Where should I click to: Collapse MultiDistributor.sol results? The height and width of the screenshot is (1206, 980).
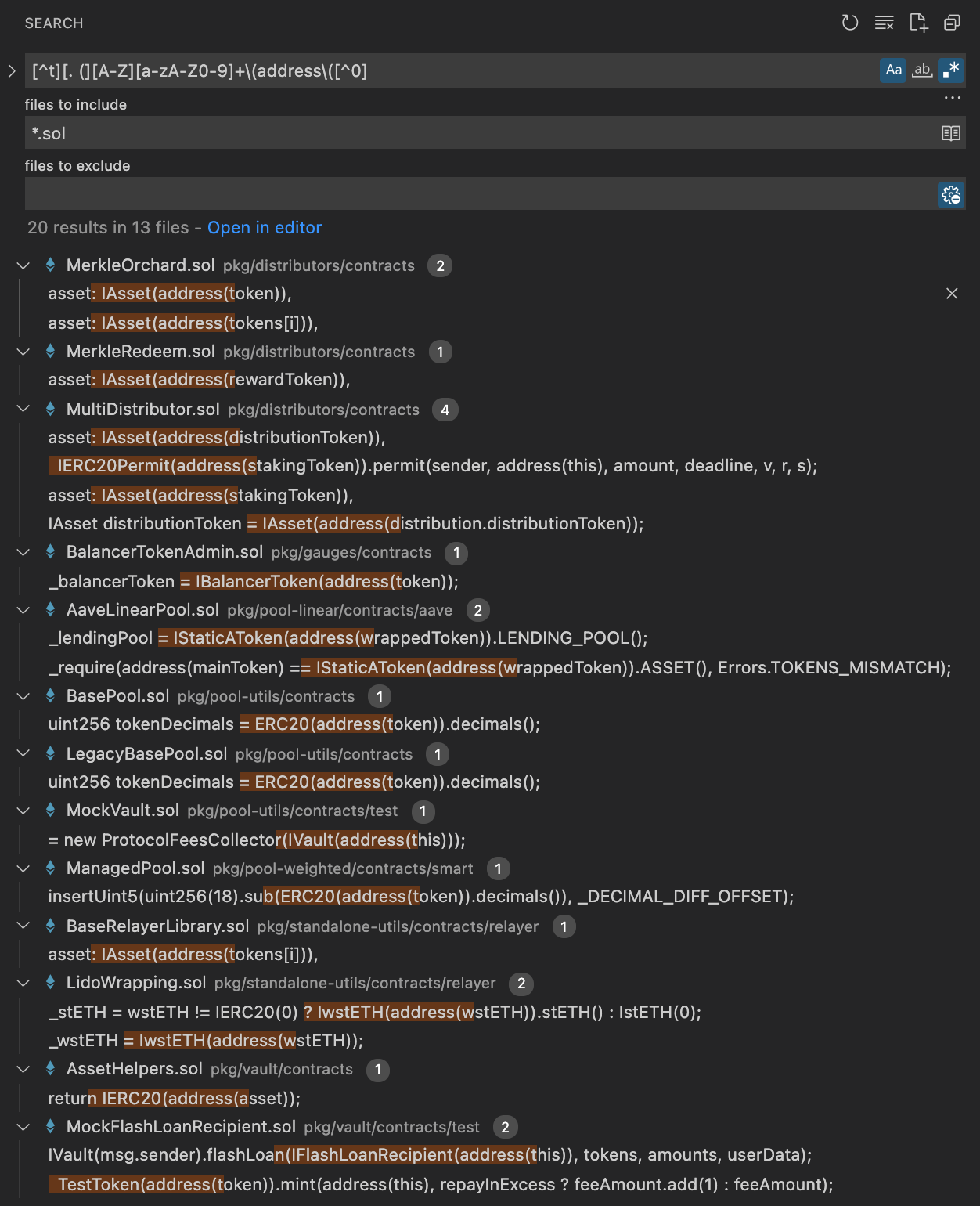[23, 409]
